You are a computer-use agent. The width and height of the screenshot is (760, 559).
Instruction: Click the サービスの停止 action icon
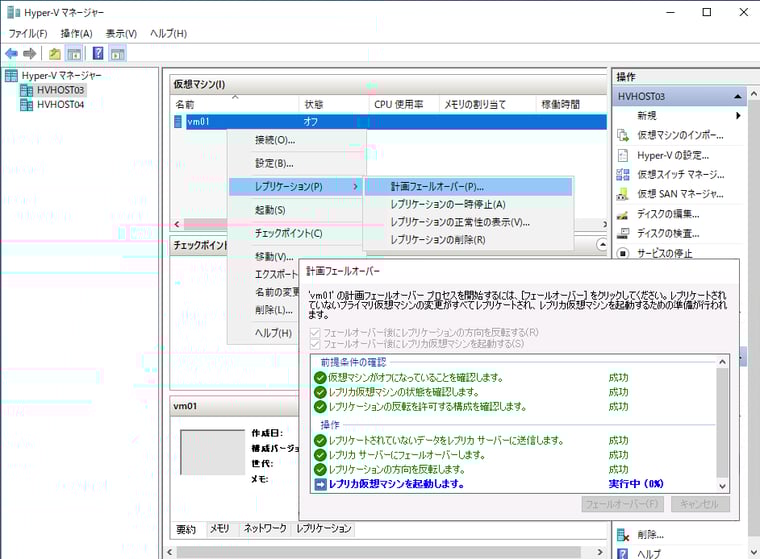pos(623,253)
